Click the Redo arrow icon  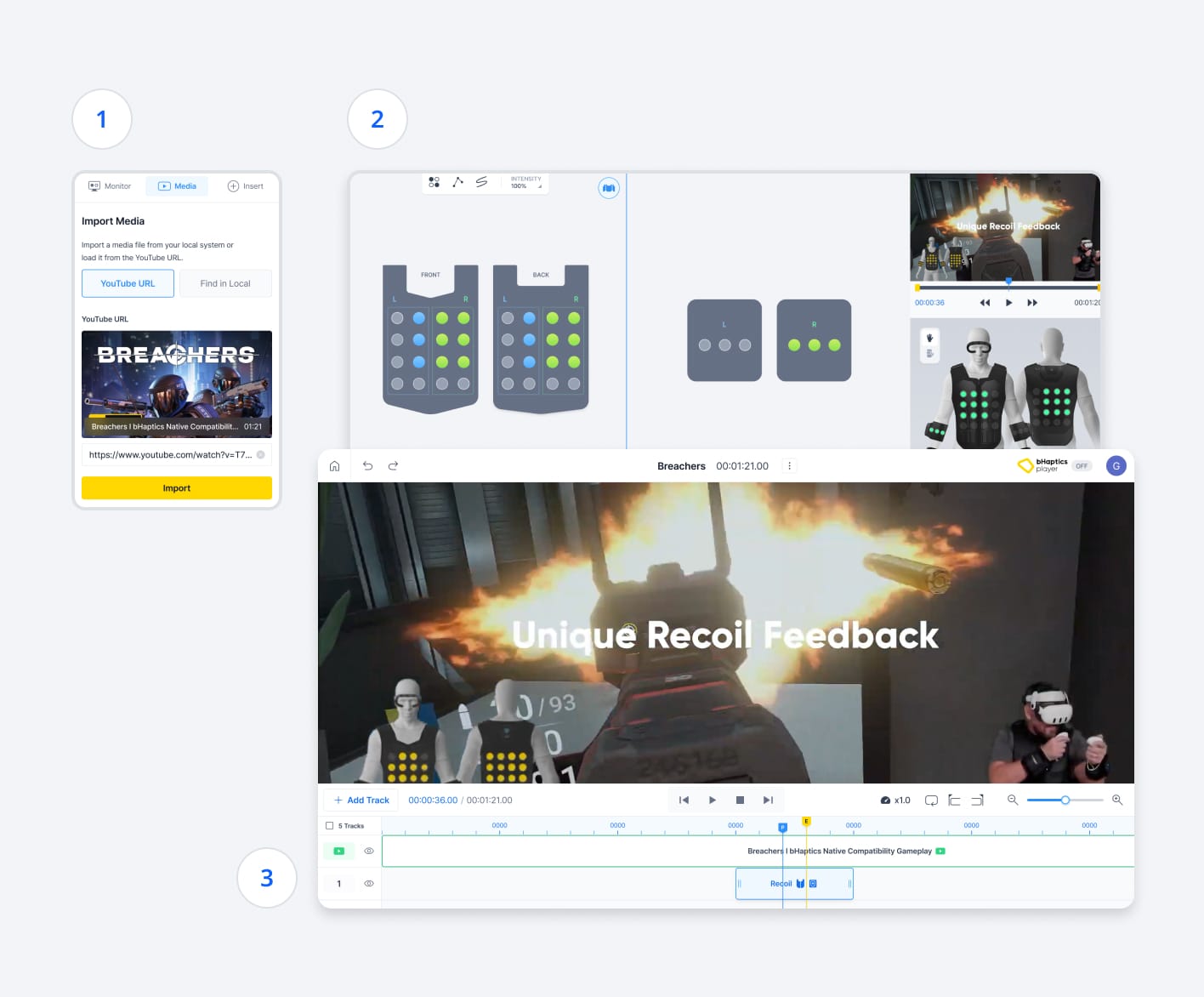[x=392, y=465]
